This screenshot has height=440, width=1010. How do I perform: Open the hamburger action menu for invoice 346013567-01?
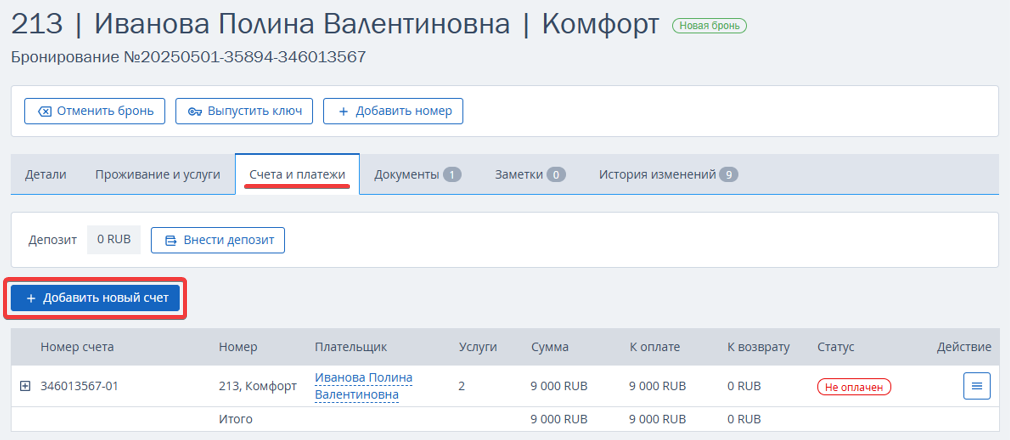[977, 386]
